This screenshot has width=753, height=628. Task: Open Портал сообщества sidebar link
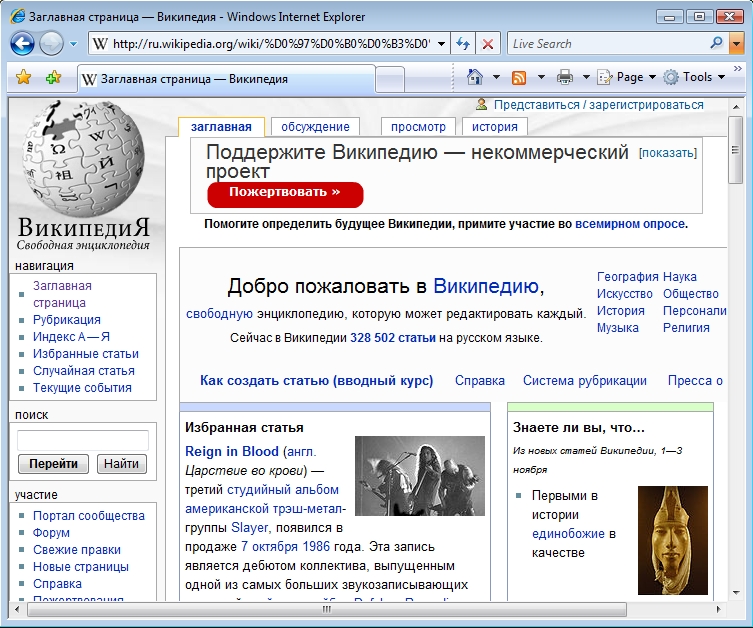89,516
